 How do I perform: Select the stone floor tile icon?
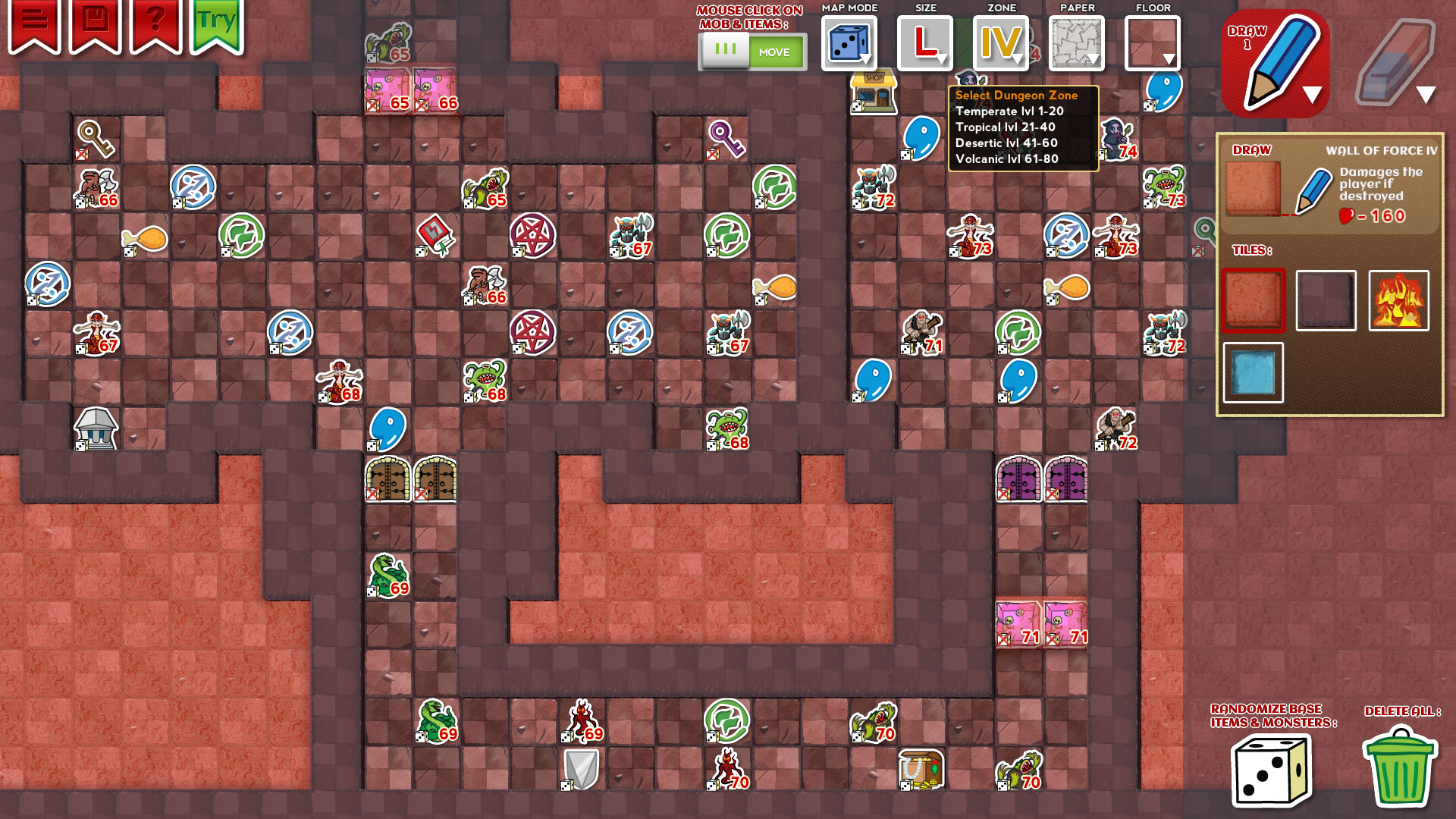[x=1325, y=301]
